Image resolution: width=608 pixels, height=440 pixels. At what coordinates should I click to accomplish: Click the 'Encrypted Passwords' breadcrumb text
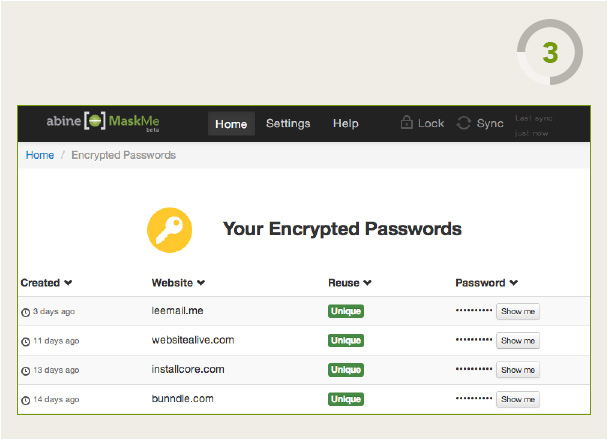click(x=124, y=155)
